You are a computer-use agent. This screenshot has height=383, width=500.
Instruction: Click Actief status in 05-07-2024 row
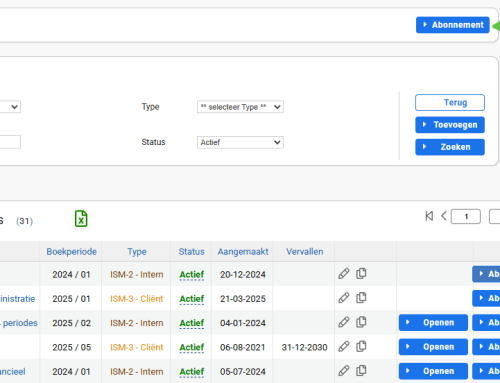coord(192,372)
